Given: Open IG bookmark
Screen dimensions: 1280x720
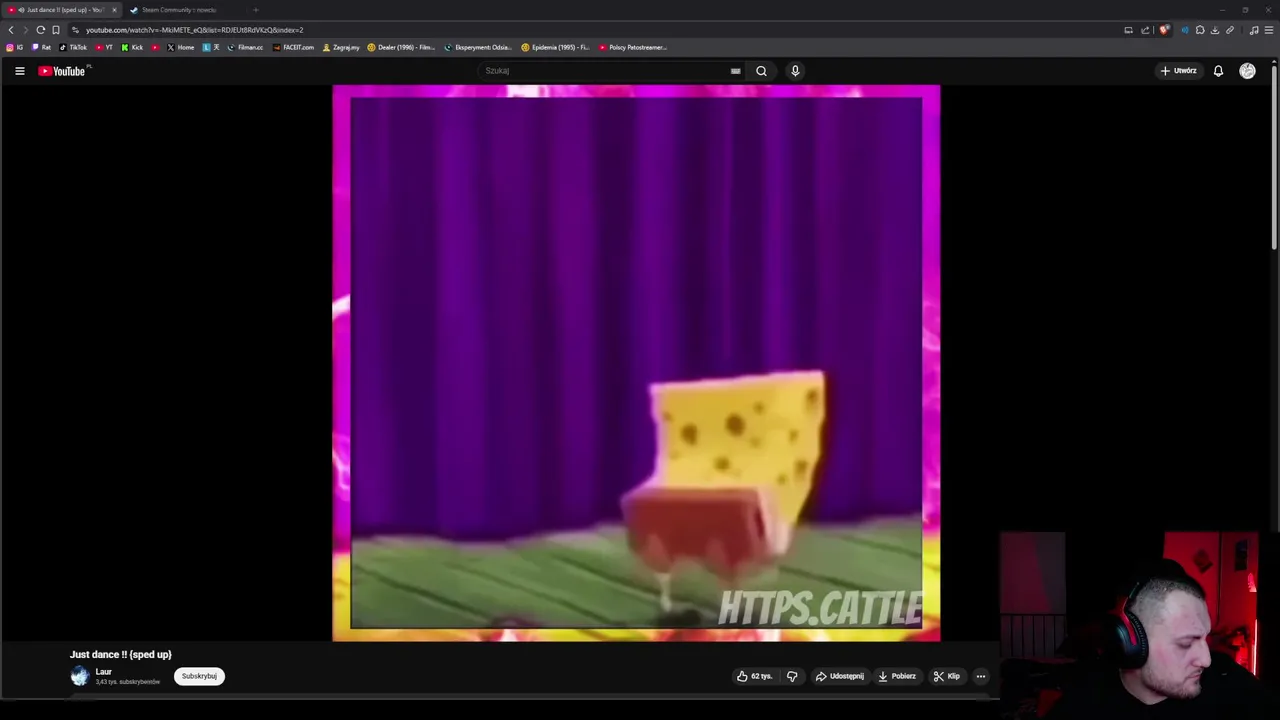Looking at the screenshot, I should [x=15, y=47].
